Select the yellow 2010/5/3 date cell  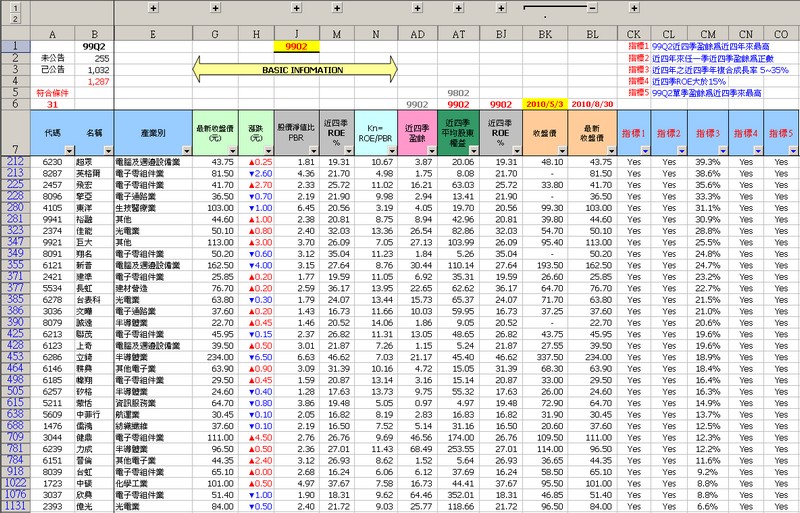pyautogui.click(x=545, y=104)
